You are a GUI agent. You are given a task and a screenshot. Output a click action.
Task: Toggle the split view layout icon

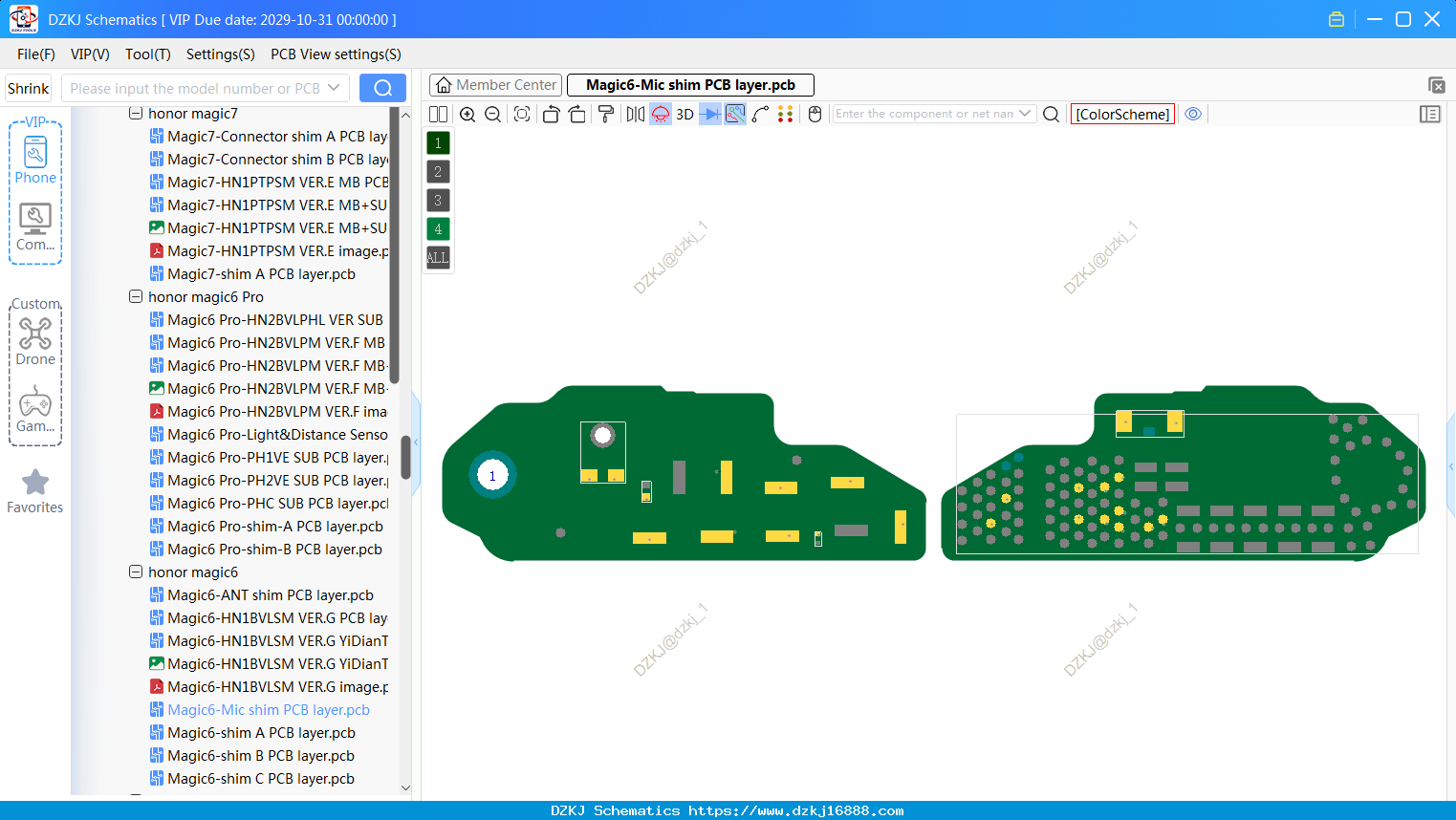click(x=438, y=115)
